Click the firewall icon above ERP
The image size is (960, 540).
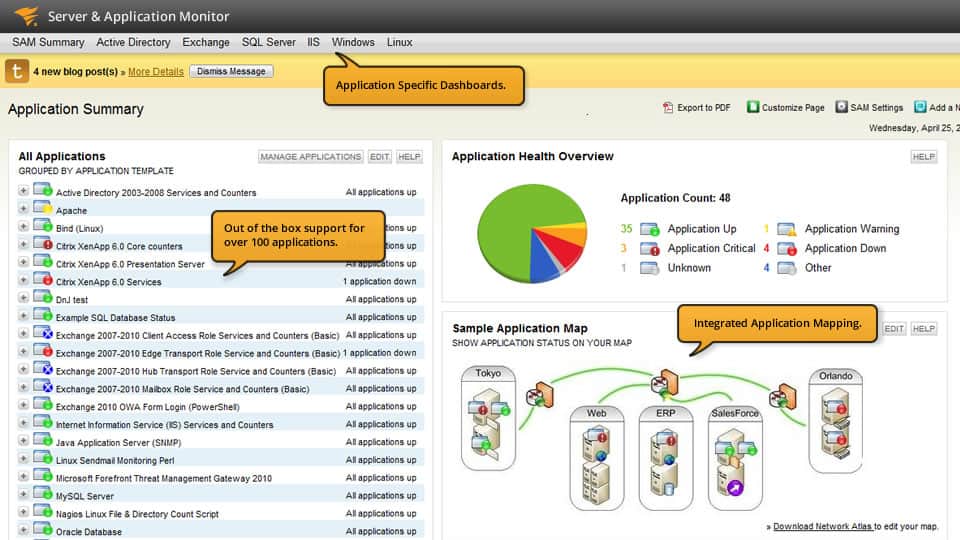pos(664,383)
